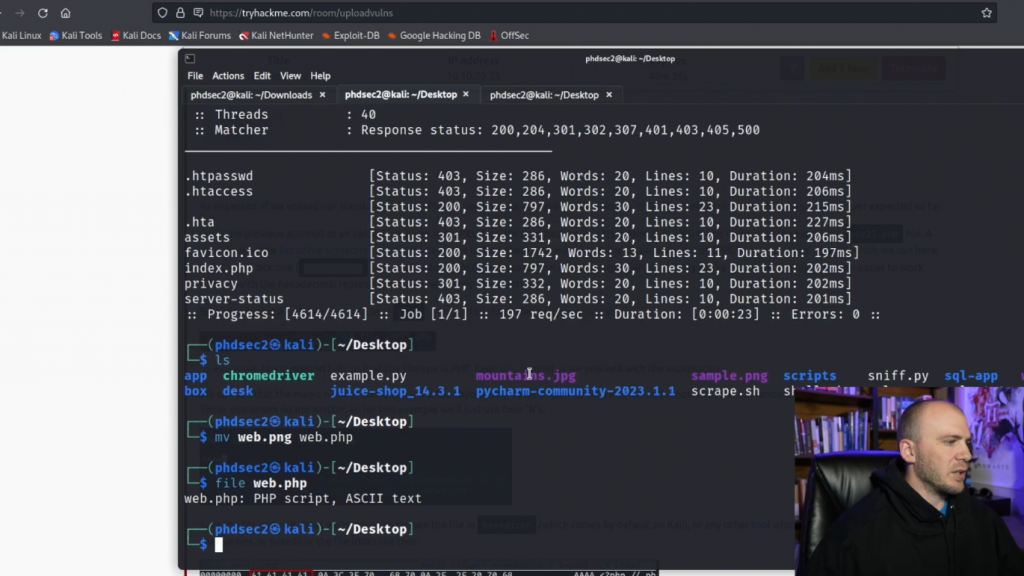This screenshot has height=576, width=1024.
Task: Close the middle ~/Desktop terminal tab
Action: point(466,95)
